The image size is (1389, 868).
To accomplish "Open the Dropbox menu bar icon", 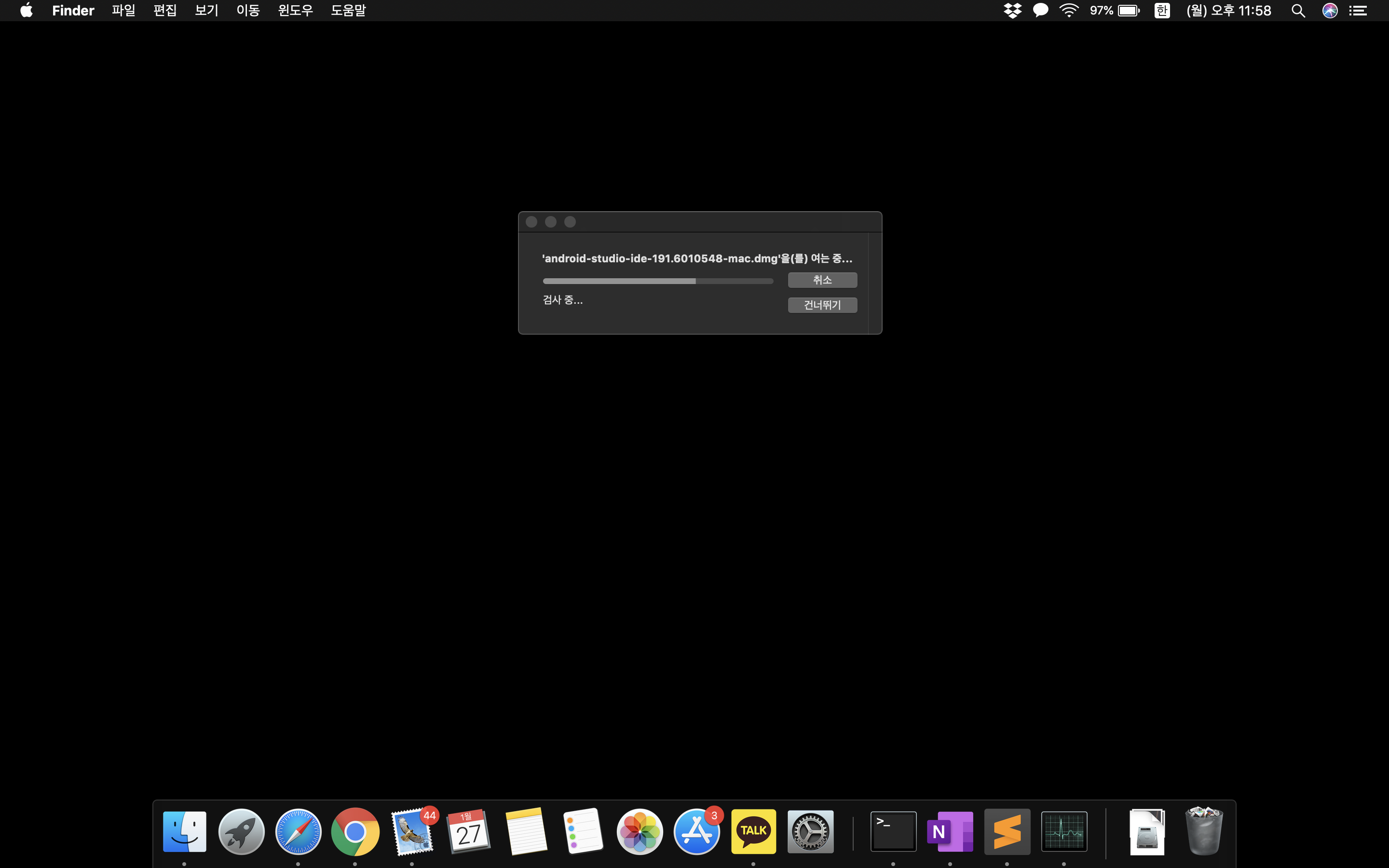I will [x=1012, y=10].
